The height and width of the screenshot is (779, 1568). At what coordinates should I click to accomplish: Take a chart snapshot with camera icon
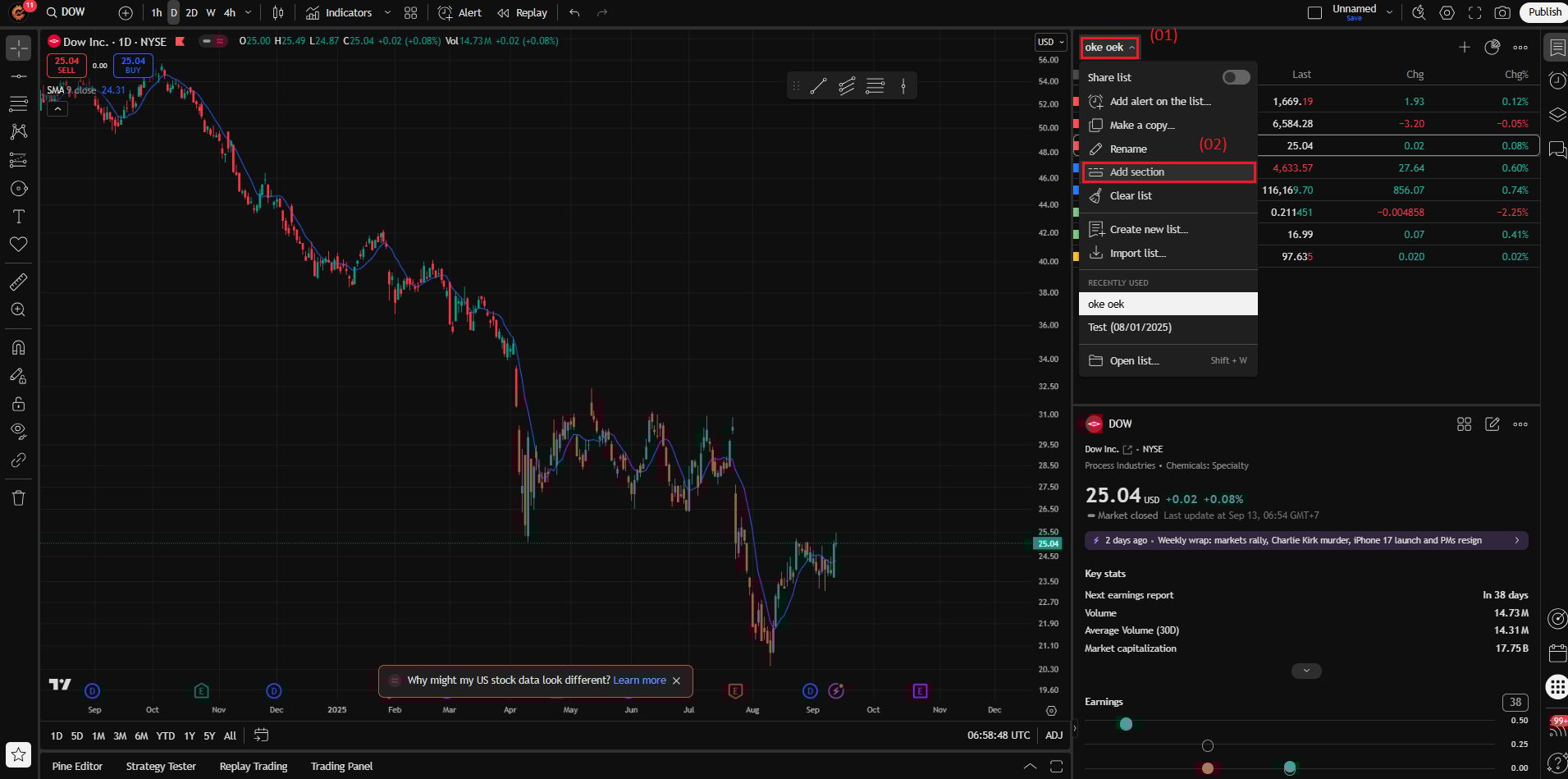tap(1502, 12)
